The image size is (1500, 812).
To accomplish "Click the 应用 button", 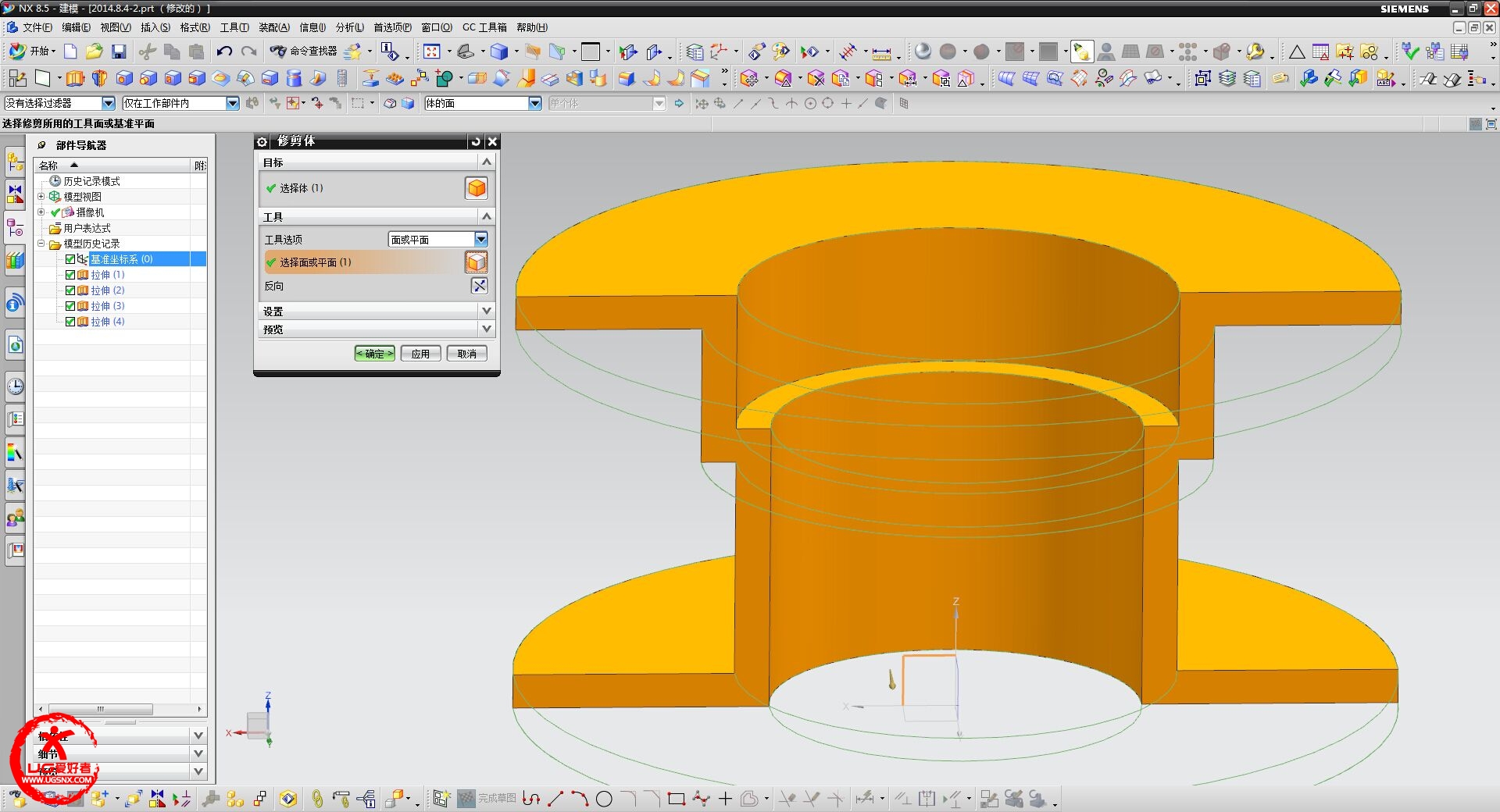I will [420, 354].
